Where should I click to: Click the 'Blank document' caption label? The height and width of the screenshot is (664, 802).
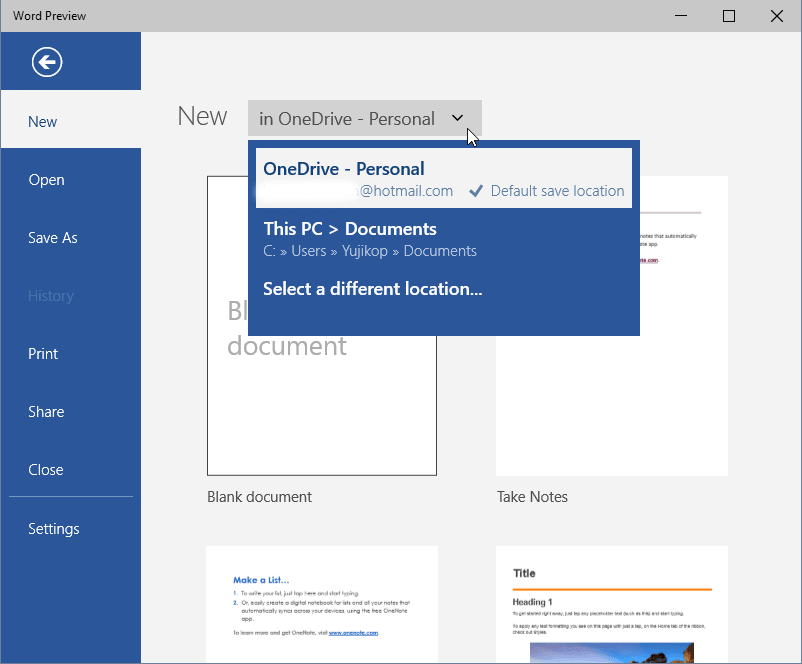pos(259,497)
